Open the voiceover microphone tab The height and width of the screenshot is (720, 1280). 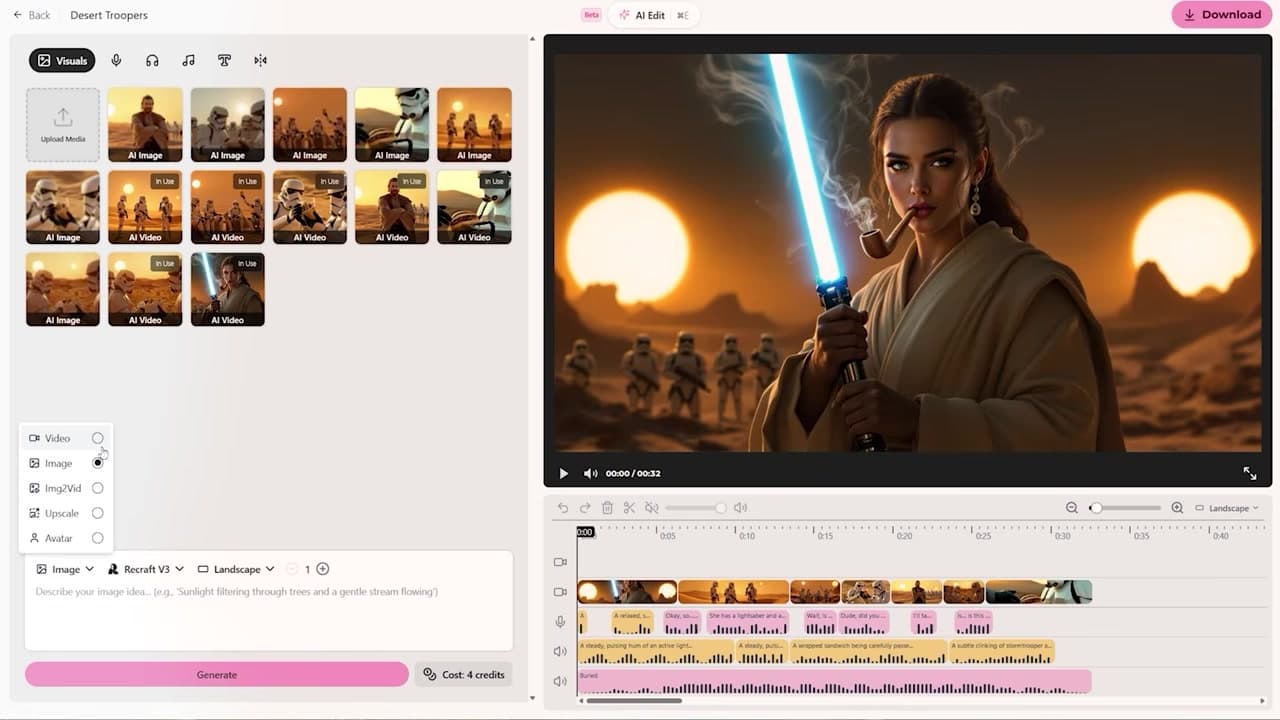click(116, 61)
